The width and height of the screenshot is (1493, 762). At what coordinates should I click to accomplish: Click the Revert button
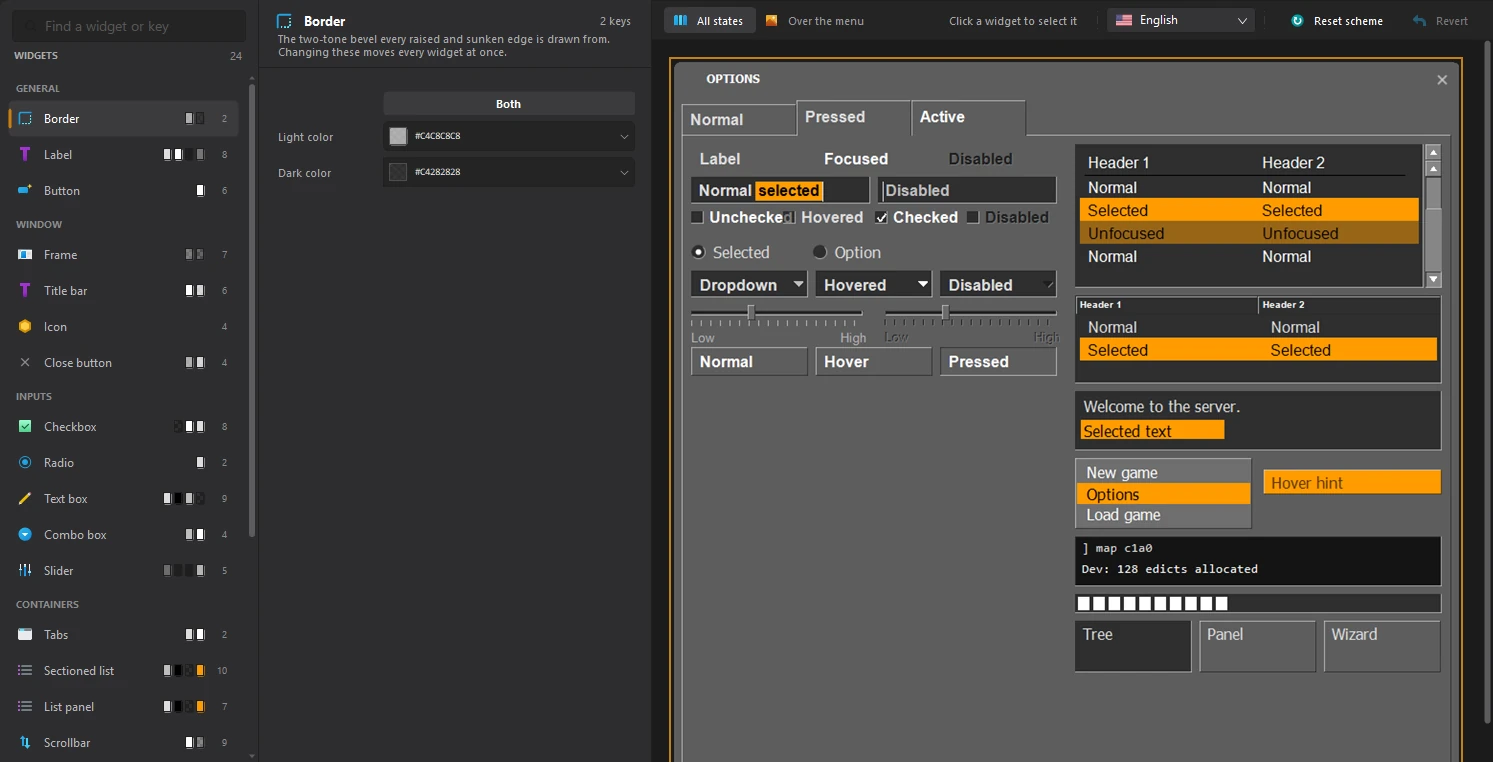point(1441,20)
